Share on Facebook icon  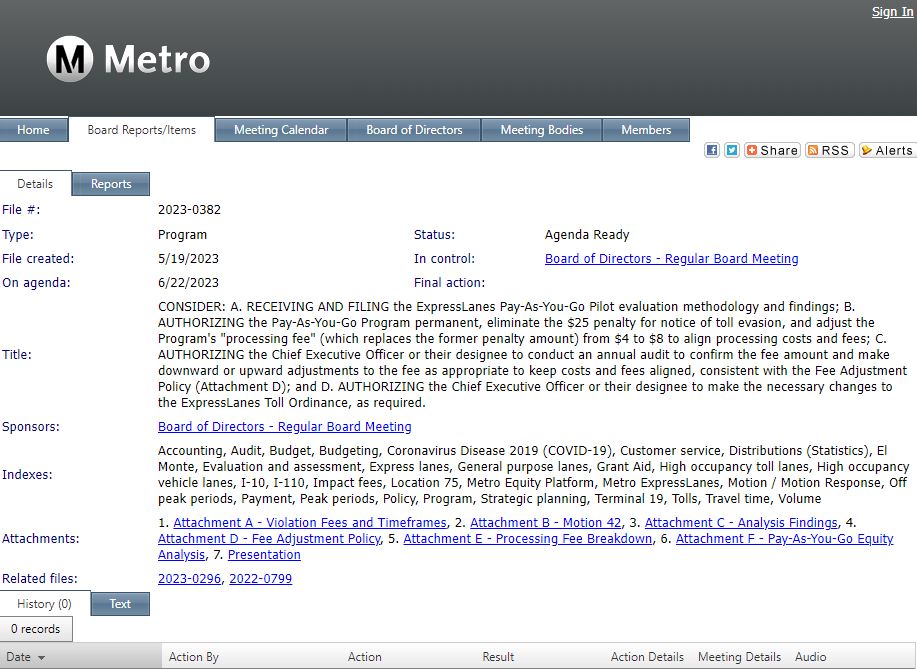point(711,150)
